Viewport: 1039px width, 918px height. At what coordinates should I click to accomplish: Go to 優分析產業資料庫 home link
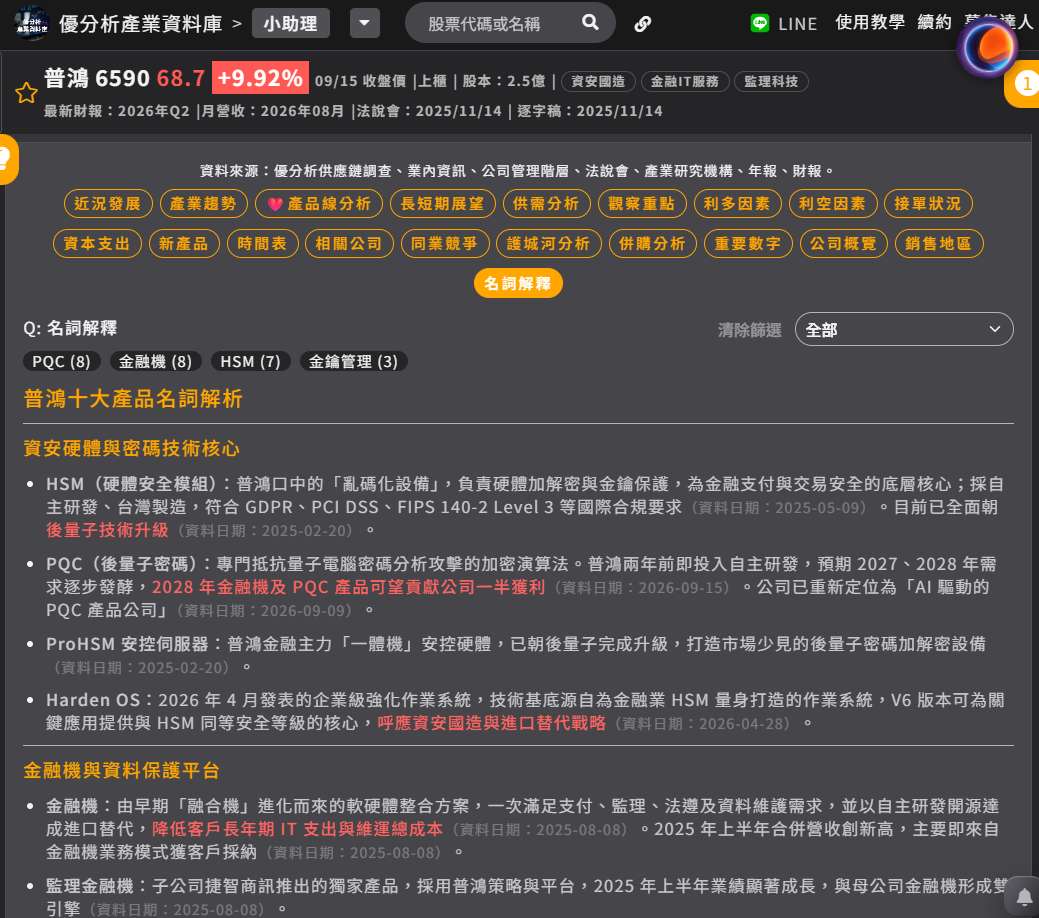(x=140, y=24)
